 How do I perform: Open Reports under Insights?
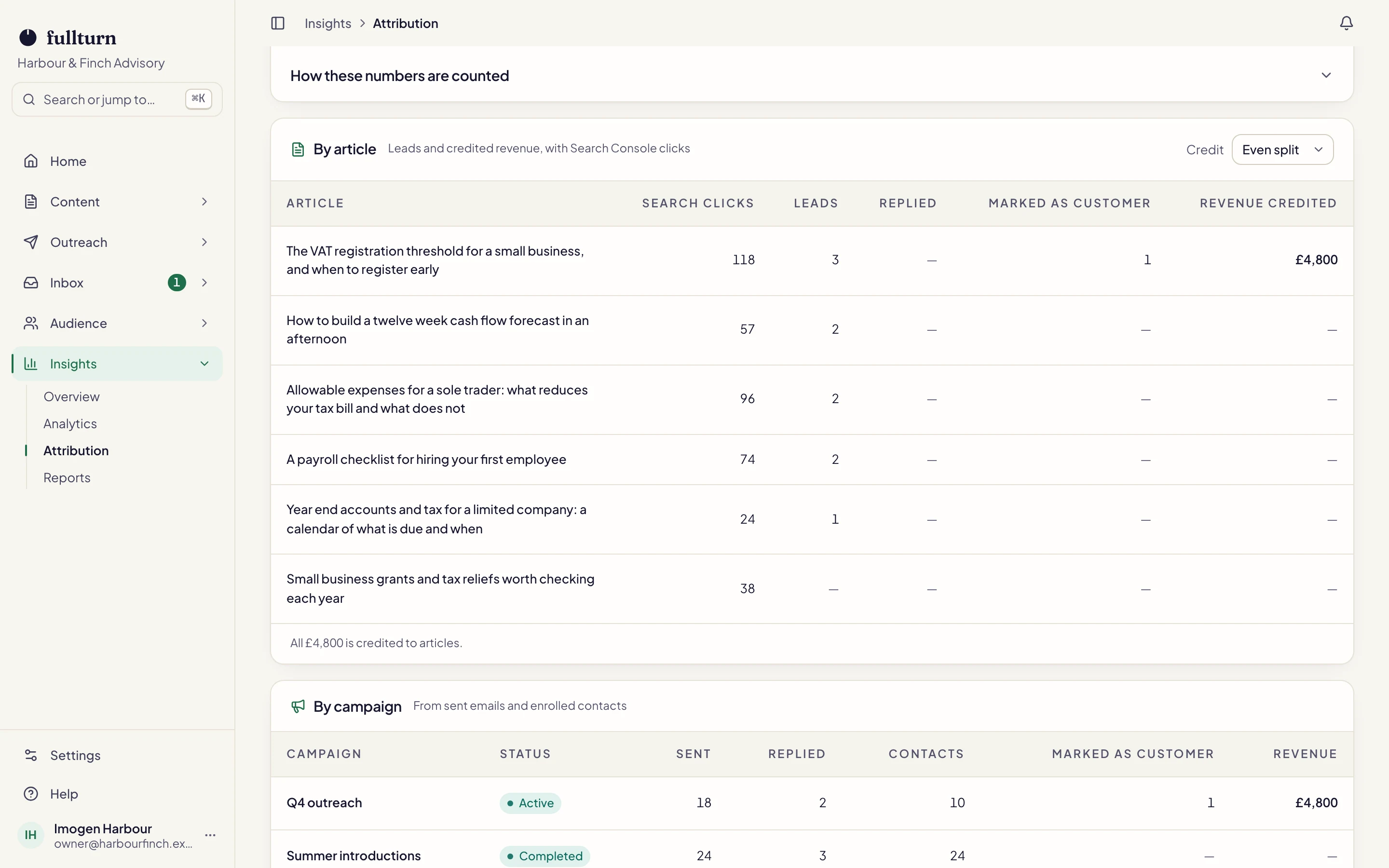(67, 477)
